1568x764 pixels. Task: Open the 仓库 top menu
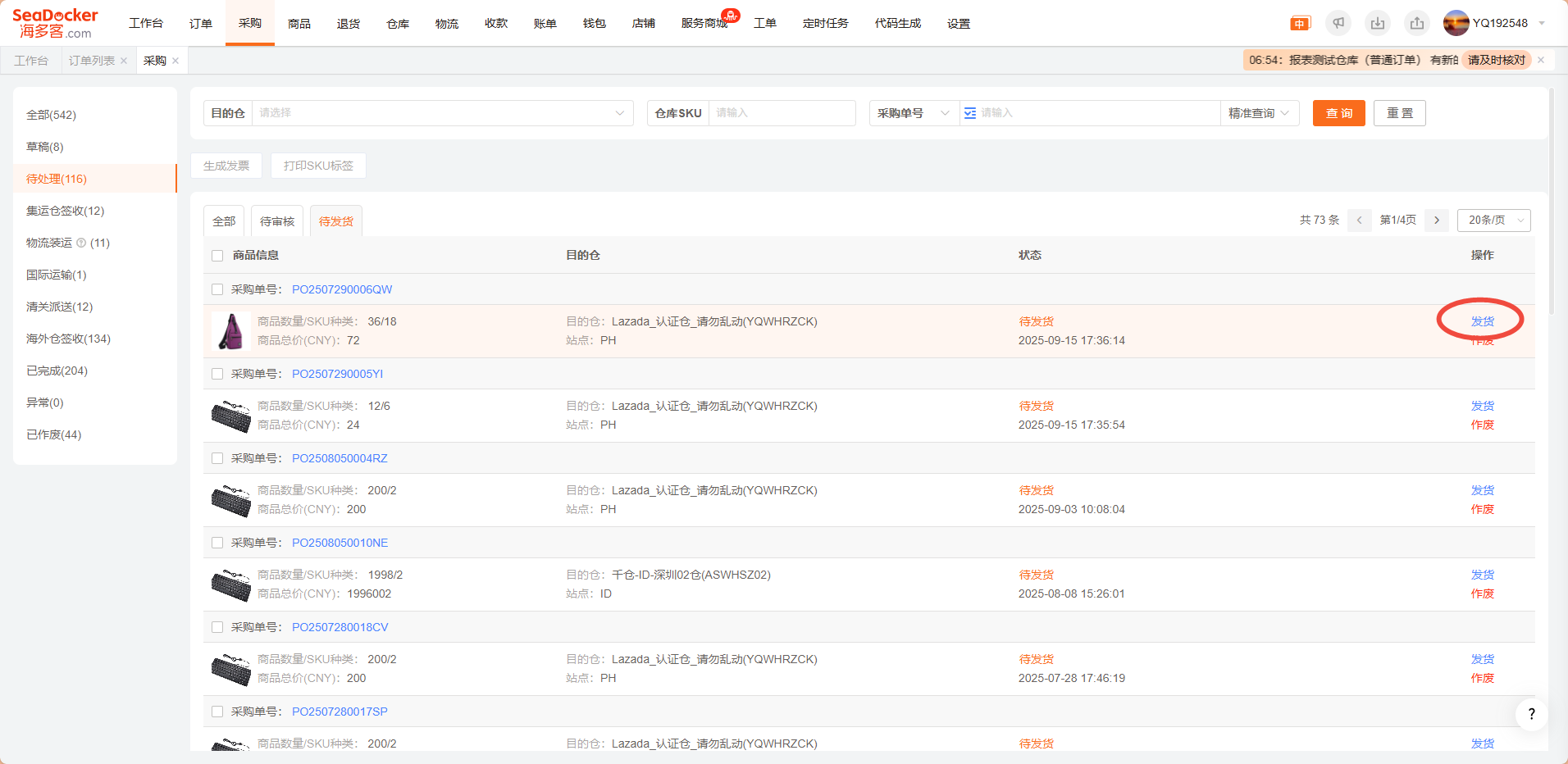point(398,24)
